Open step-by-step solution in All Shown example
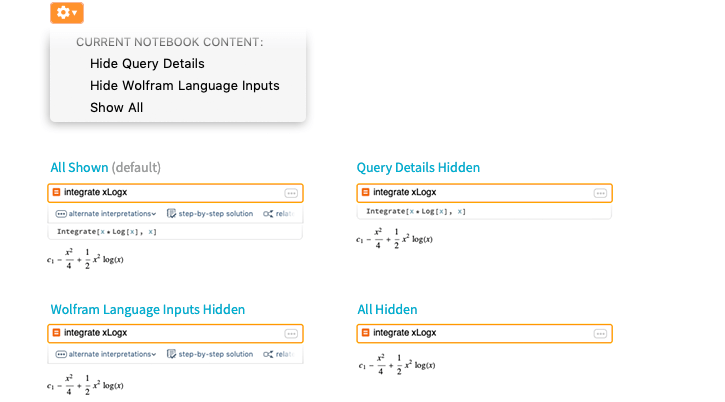The image size is (725, 402). point(210,214)
